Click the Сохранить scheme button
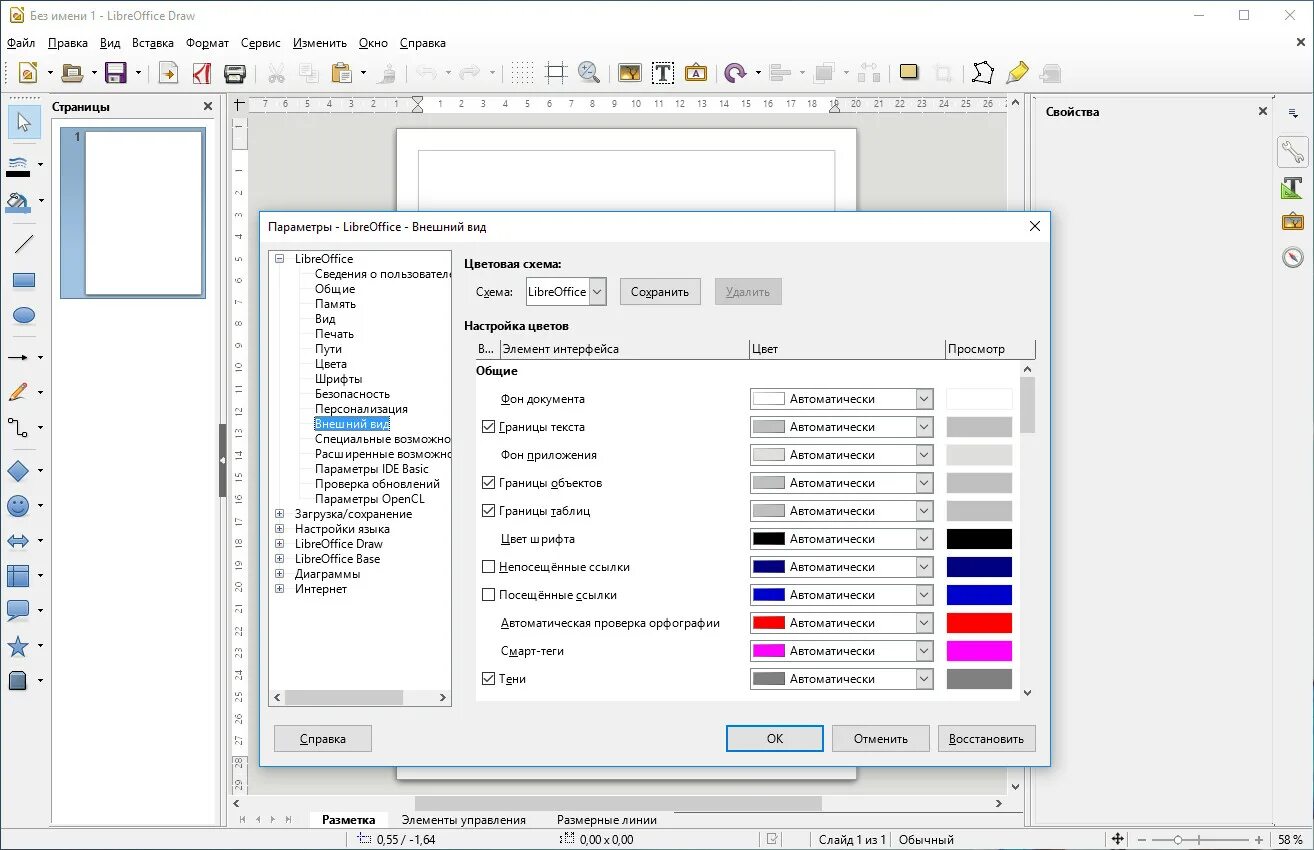This screenshot has width=1314, height=850. 660,292
